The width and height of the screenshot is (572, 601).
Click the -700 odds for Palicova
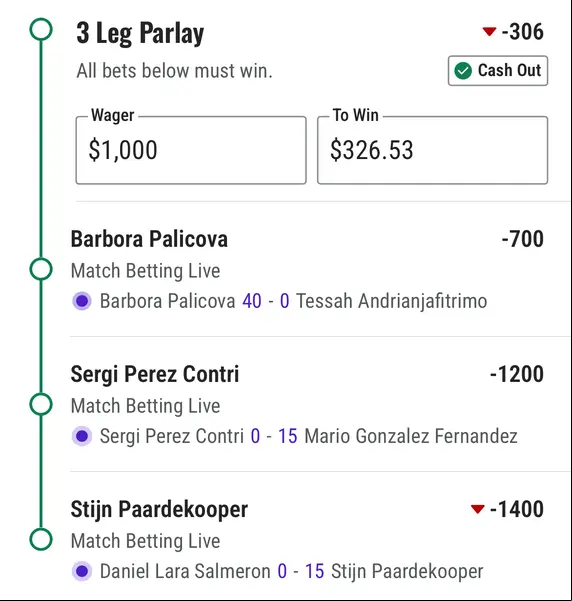523,239
